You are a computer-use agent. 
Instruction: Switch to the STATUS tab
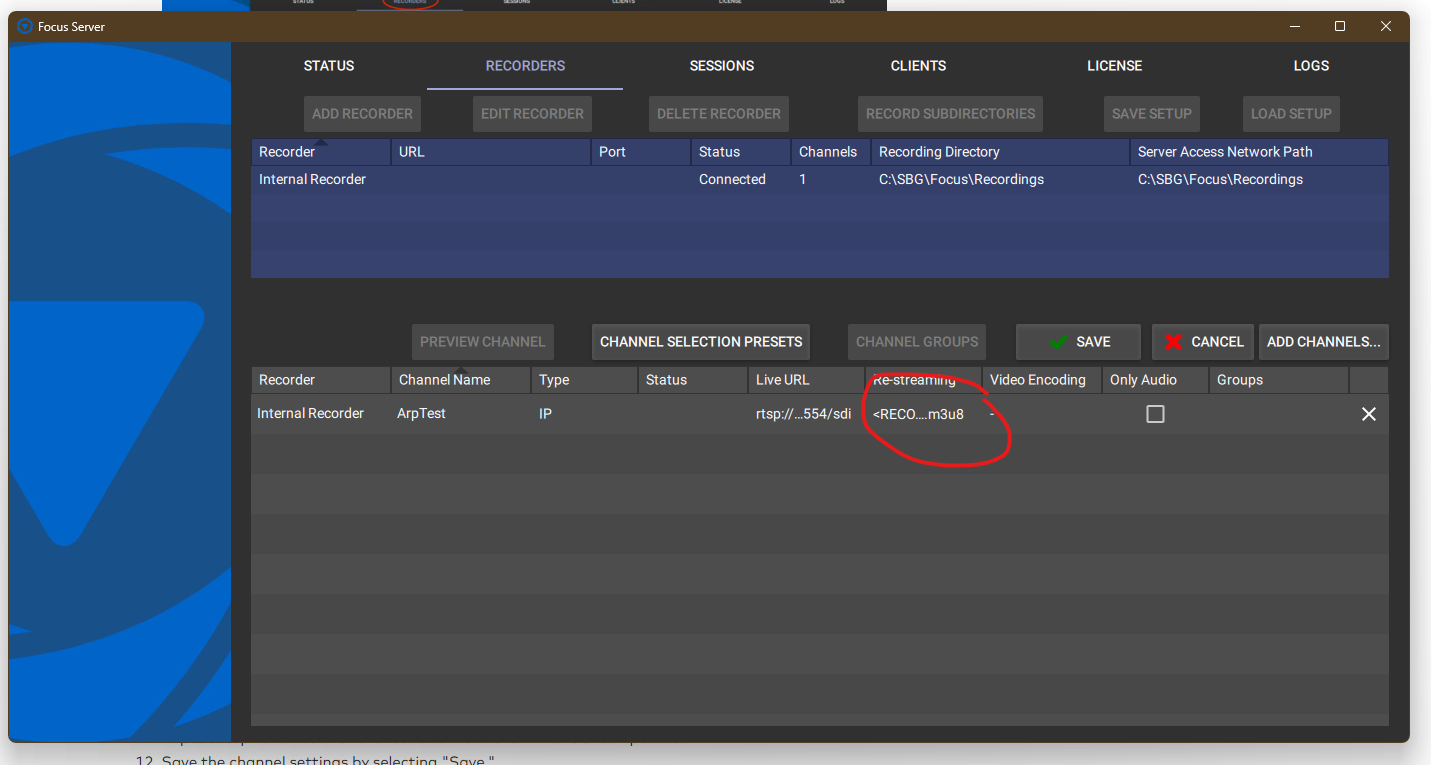(x=328, y=65)
